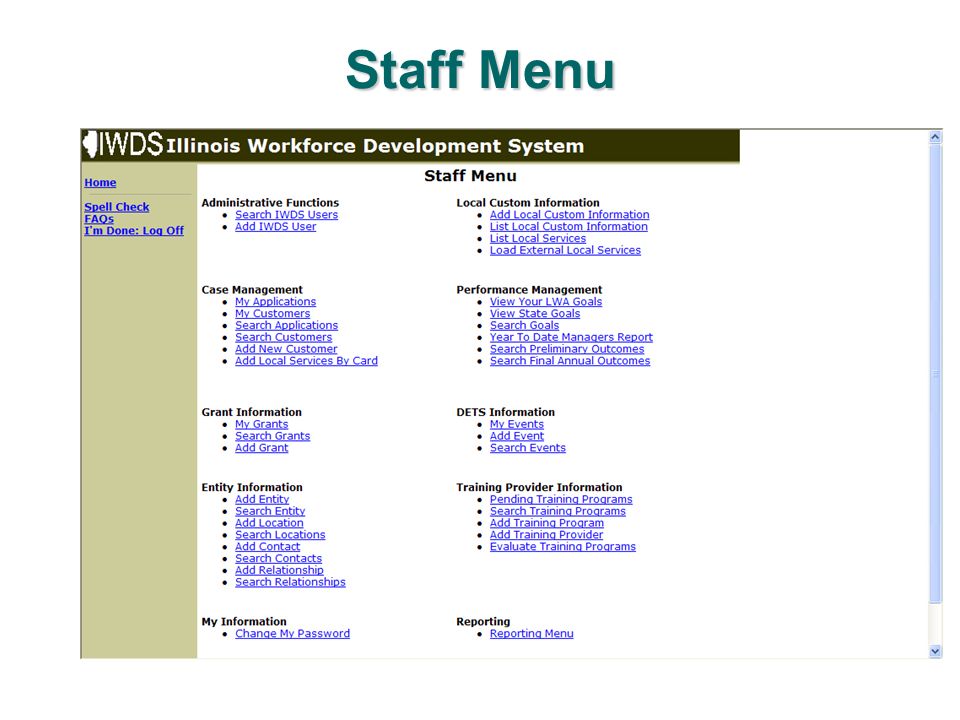Click the Local Custom Information heading
960x720 pixels.
[x=528, y=203]
